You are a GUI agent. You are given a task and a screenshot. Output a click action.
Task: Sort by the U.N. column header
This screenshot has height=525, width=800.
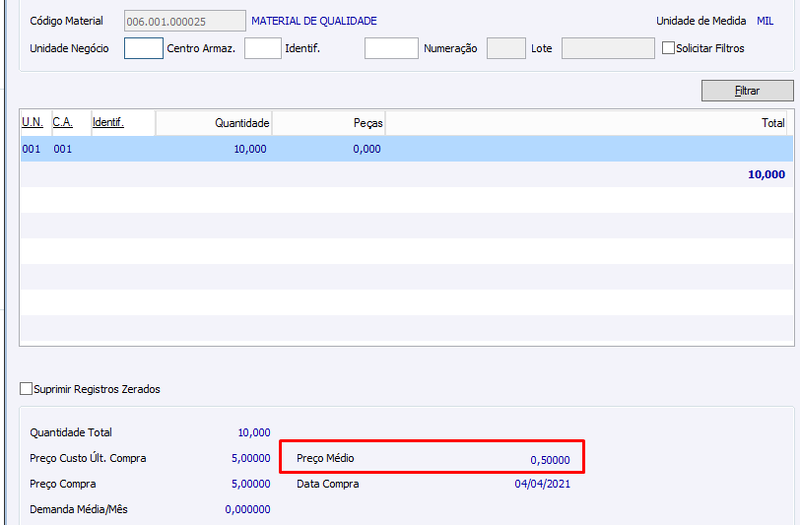coord(33,122)
